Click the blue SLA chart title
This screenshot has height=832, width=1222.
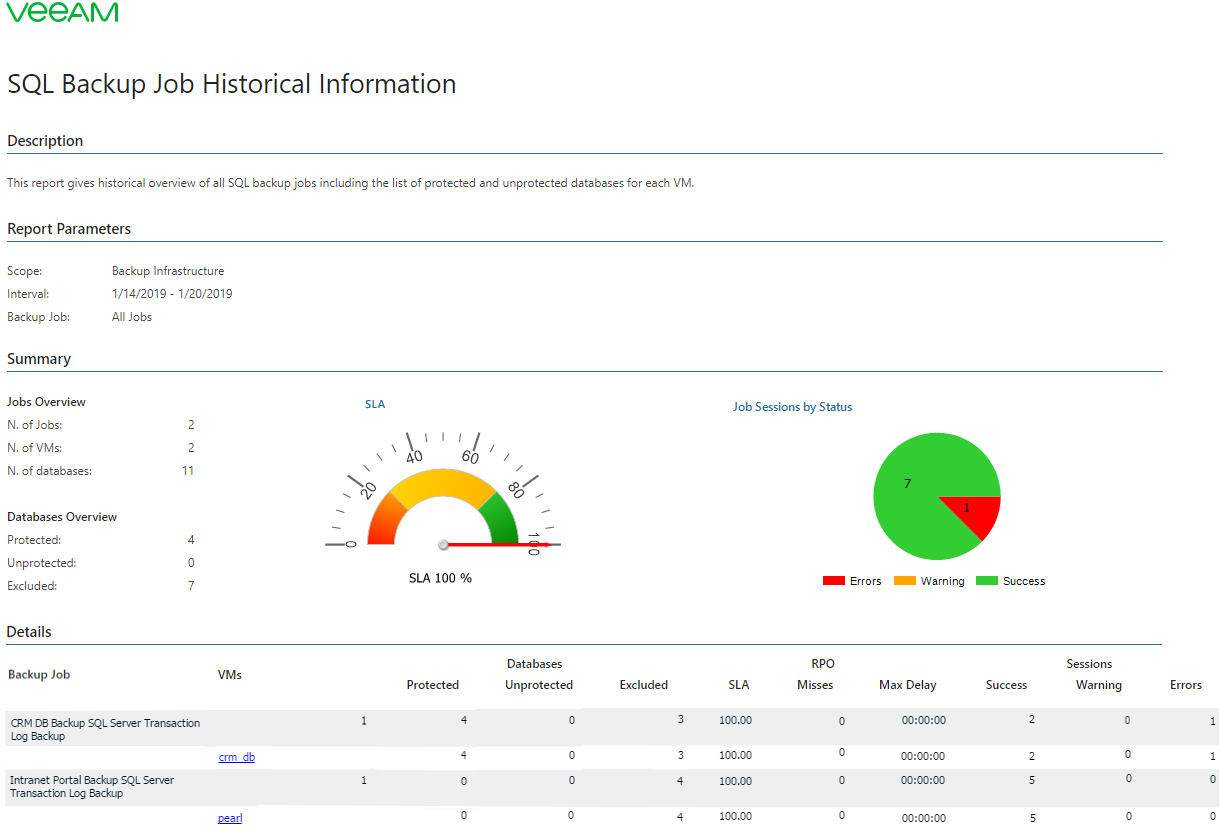(375, 404)
